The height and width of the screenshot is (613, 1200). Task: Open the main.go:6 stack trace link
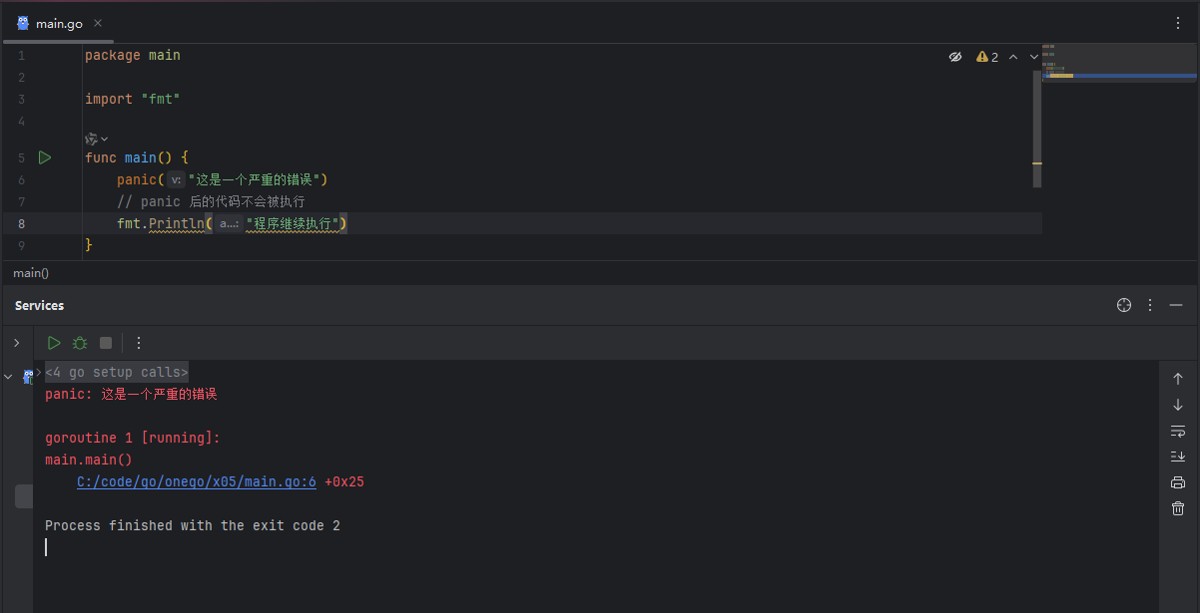click(196, 482)
